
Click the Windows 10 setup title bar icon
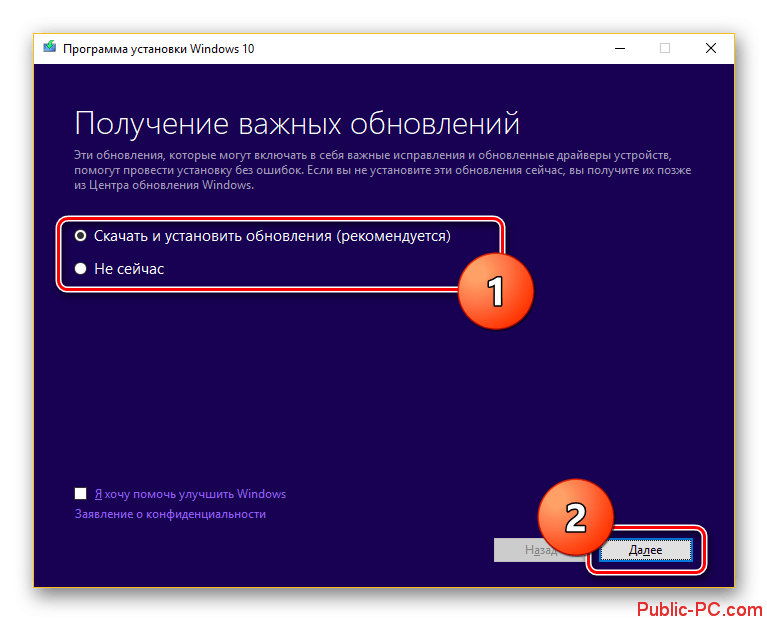tap(49, 47)
